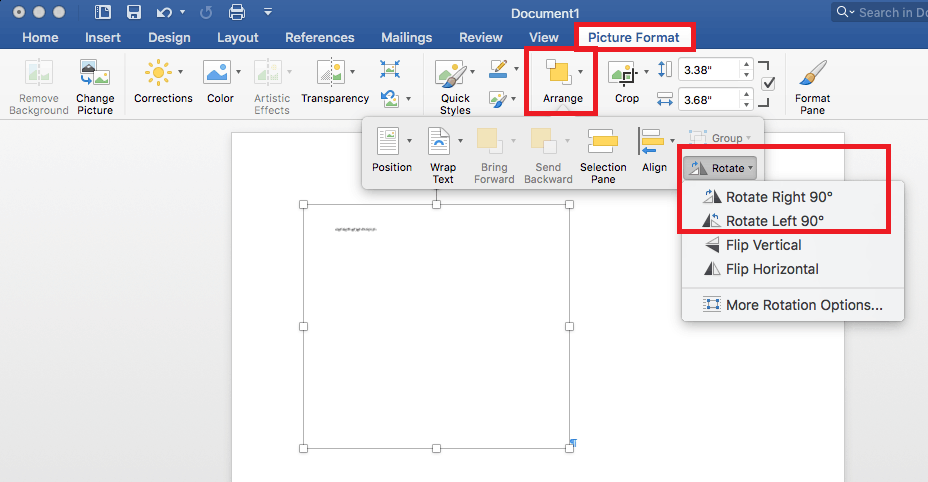Image resolution: width=928 pixels, height=482 pixels.
Task: Expand the Rotate dropdown button
Action: [720, 168]
